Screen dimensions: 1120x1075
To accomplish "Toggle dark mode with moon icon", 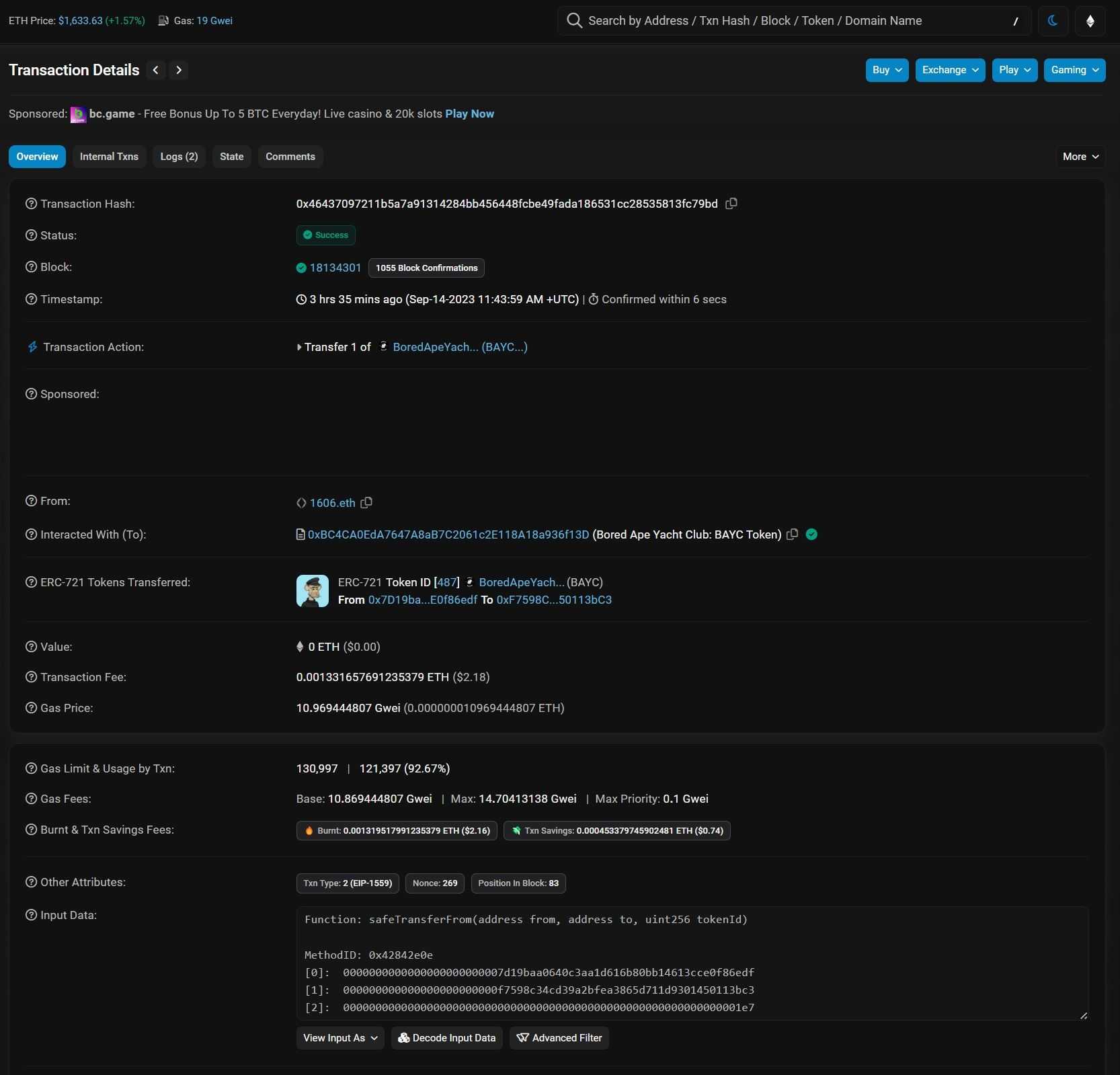I will pyautogui.click(x=1053, y=21).
